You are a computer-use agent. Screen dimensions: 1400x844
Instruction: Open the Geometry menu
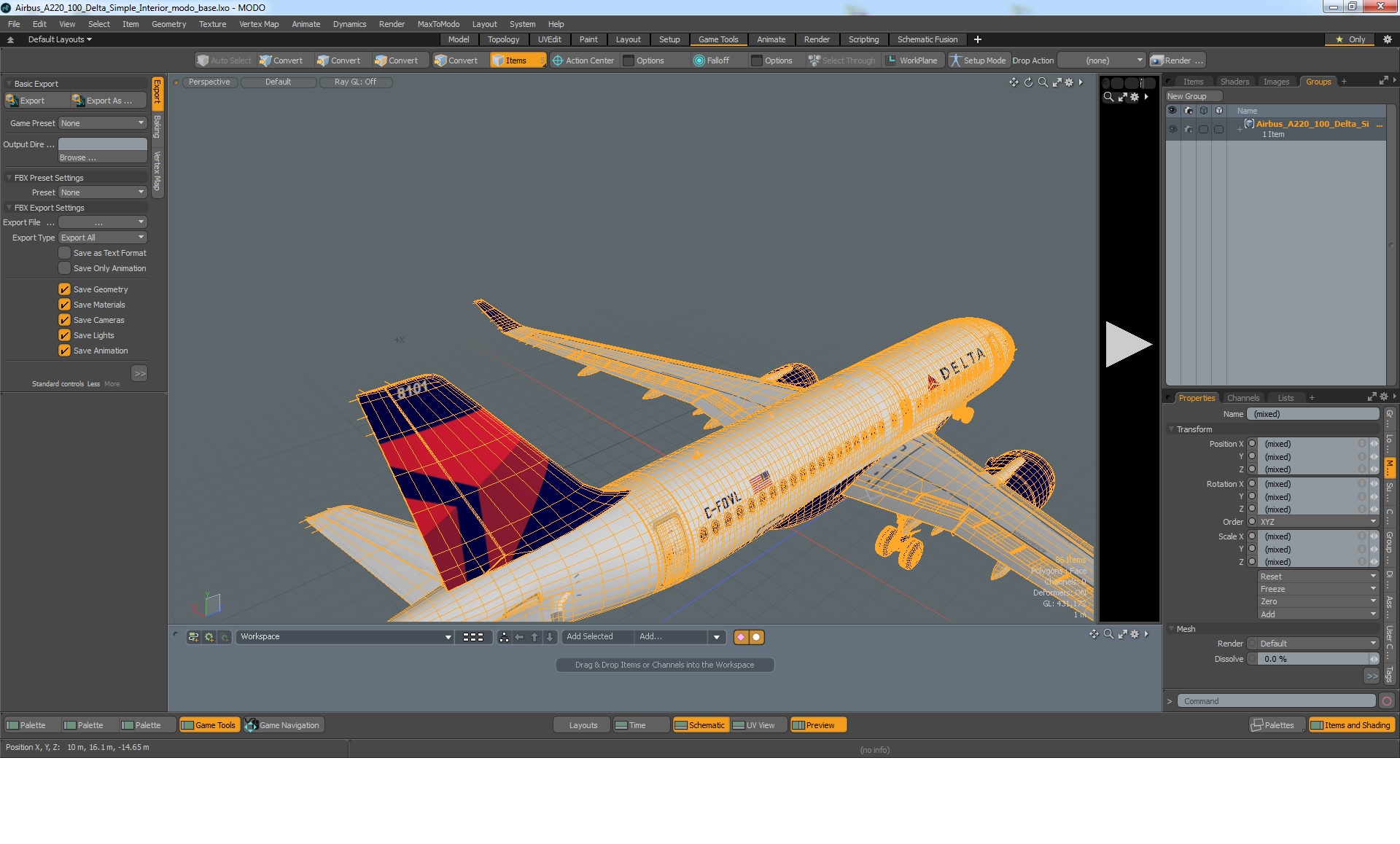click(168, 24)
